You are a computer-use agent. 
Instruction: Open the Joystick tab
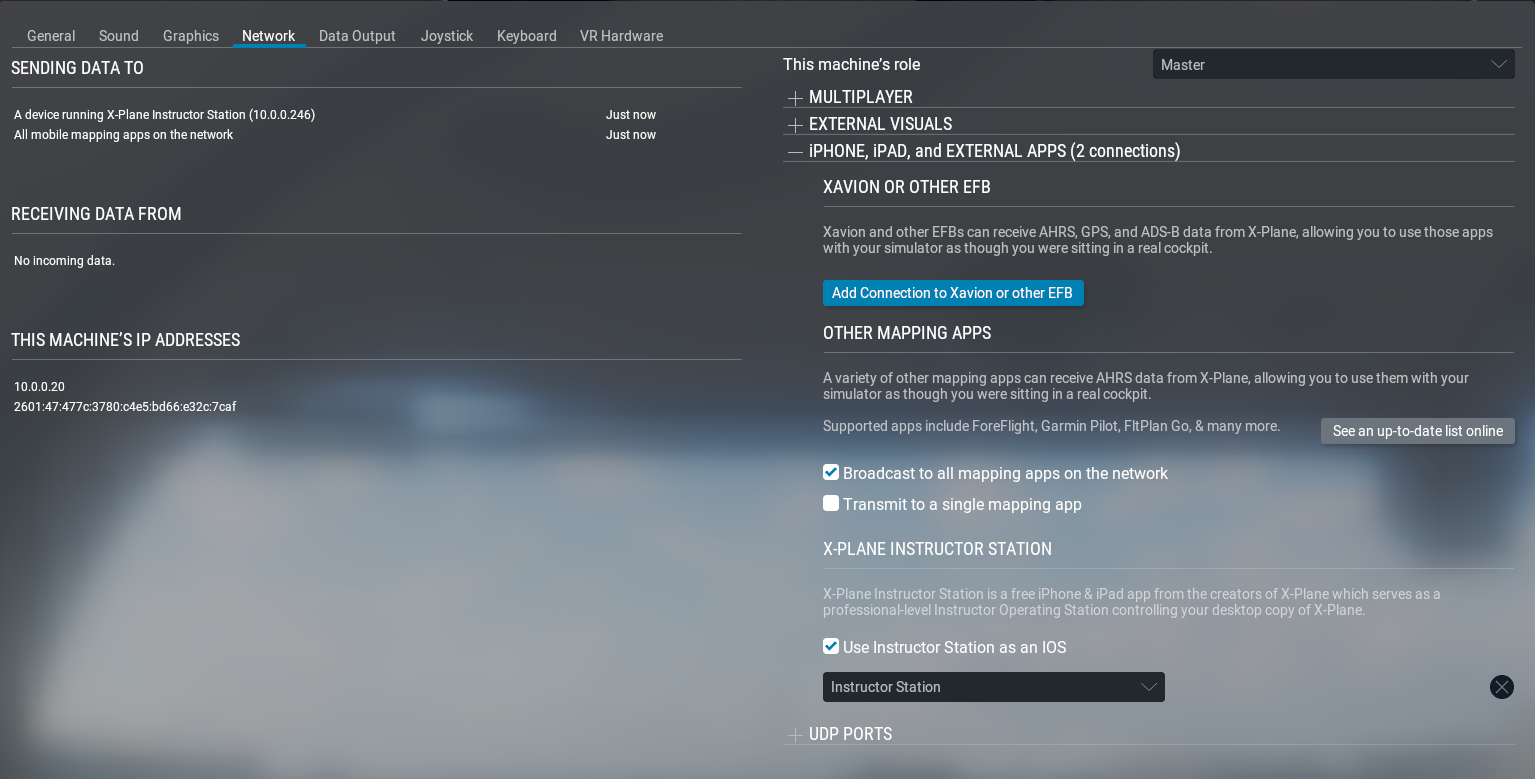click(x=447, y=36)
